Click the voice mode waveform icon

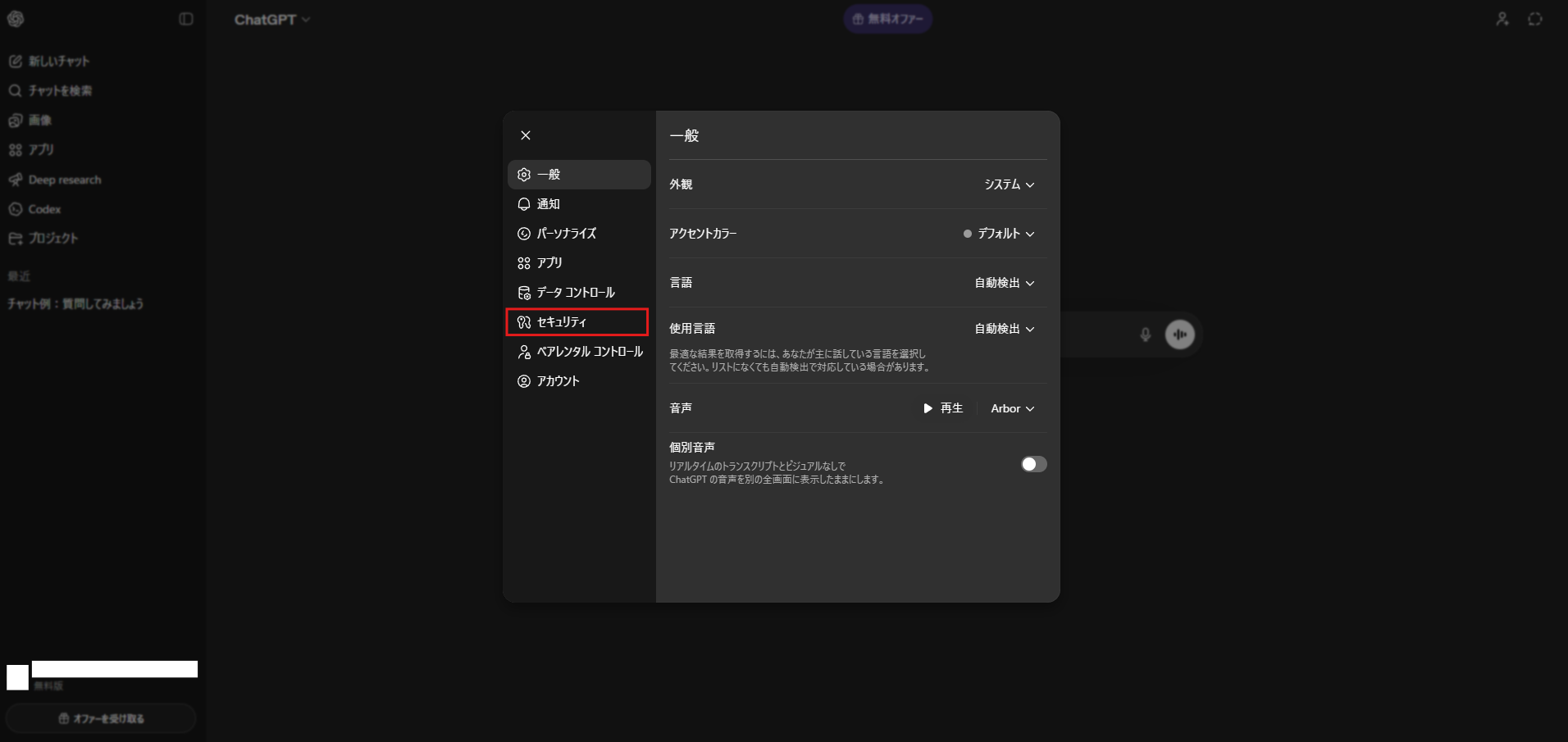point(1179,335)
